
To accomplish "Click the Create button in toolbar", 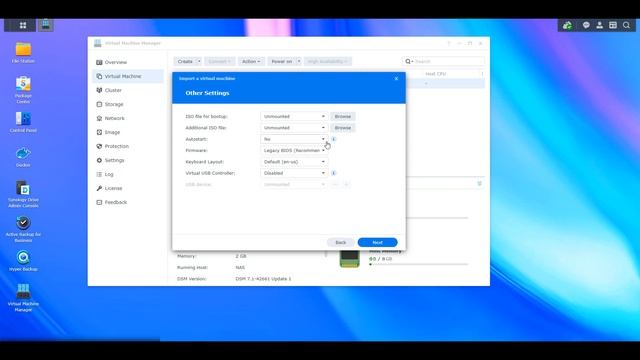I will coord(185,61).
